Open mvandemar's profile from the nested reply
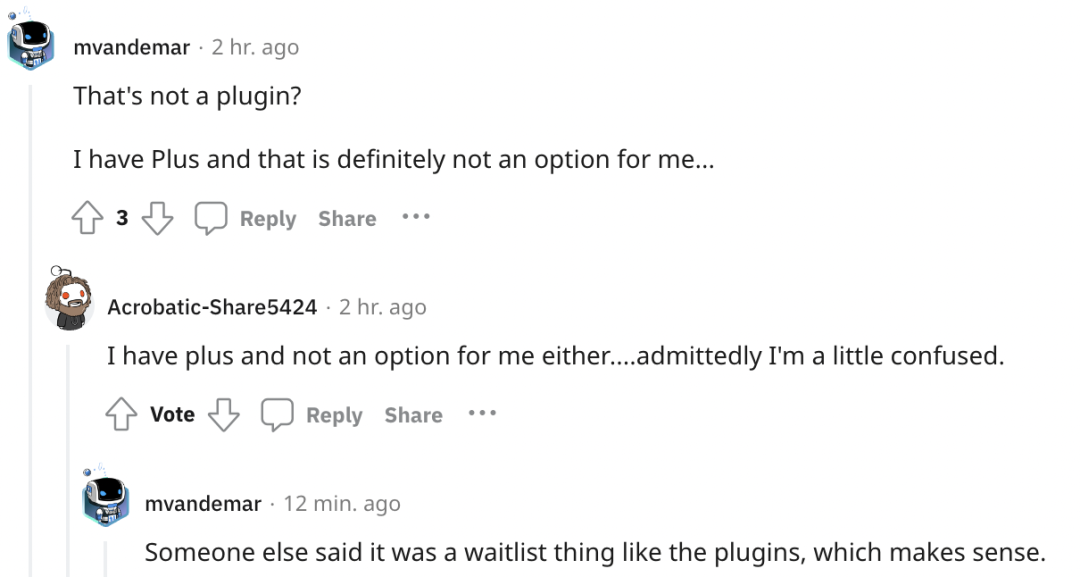Image resolution: width=1080 pixels, height=577 pixels. (x=203, y=503)
